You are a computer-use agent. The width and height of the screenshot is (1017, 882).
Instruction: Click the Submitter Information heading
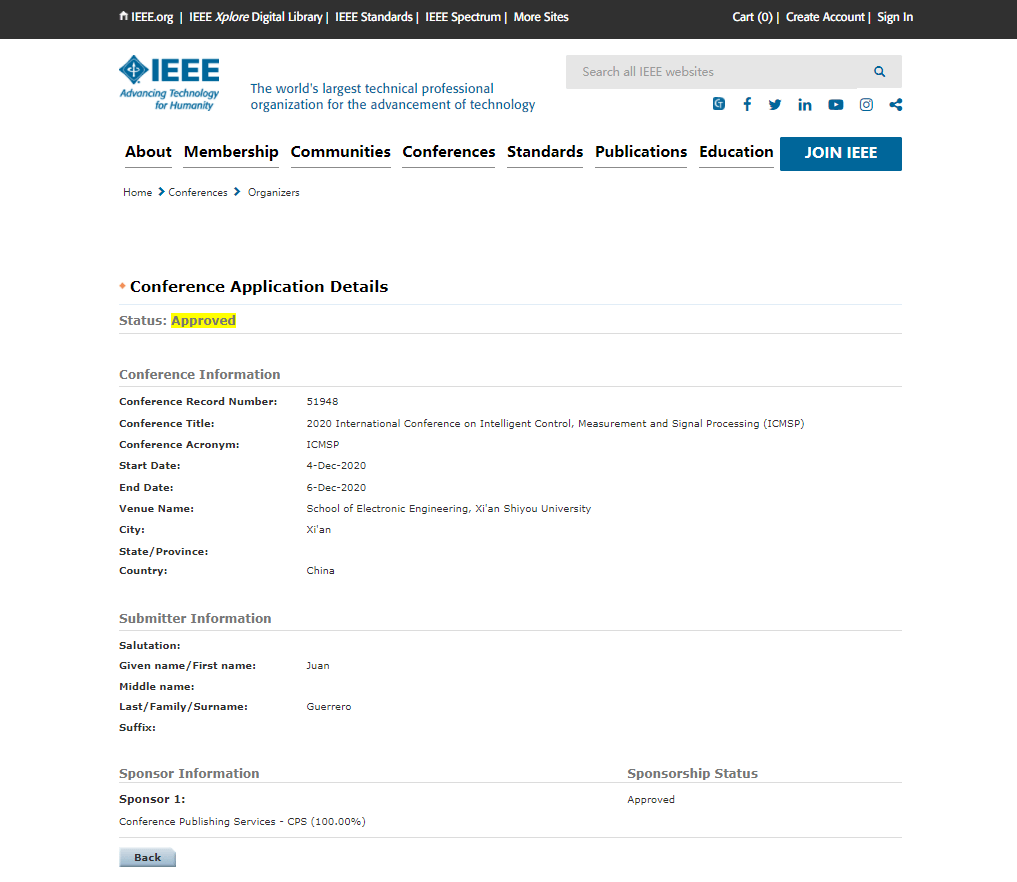pos(195,618)
